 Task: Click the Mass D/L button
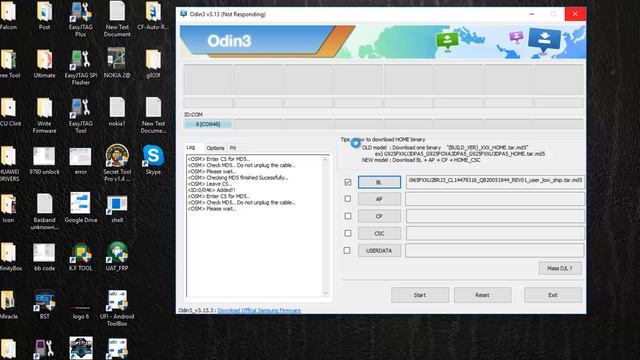pos(560,268)
